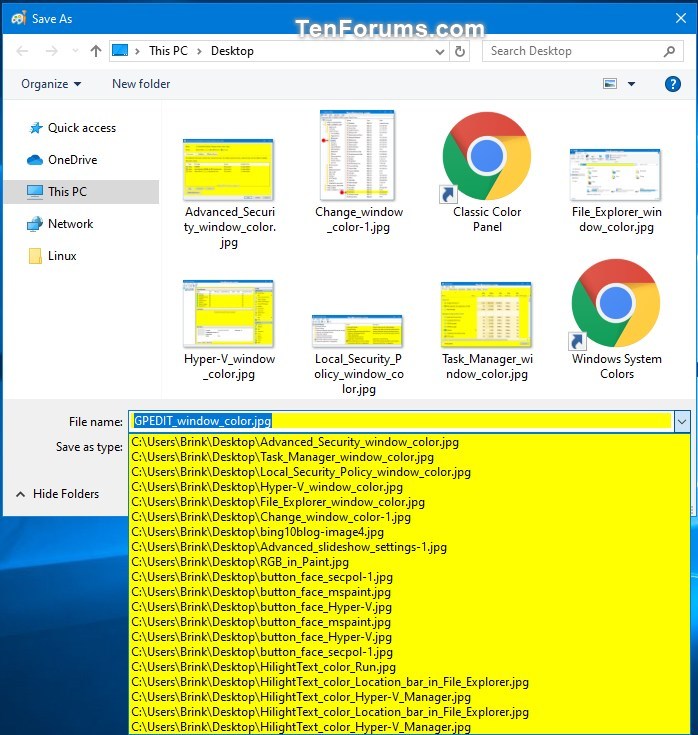The image size is (698, 735).
Task: Collapse the File name history dropdown
Action: pyautogui.click(x=682, y=421)
